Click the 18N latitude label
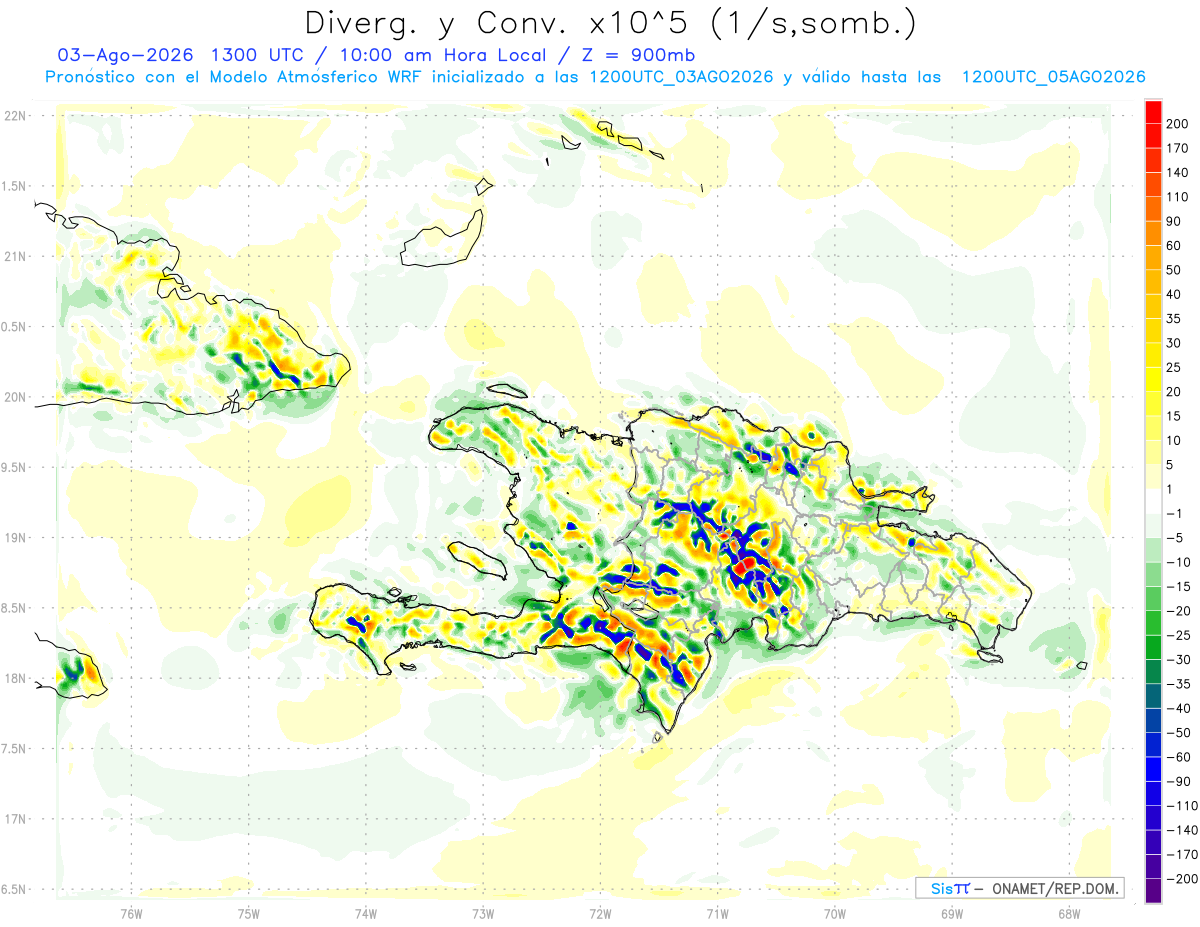 coord(15,678)
